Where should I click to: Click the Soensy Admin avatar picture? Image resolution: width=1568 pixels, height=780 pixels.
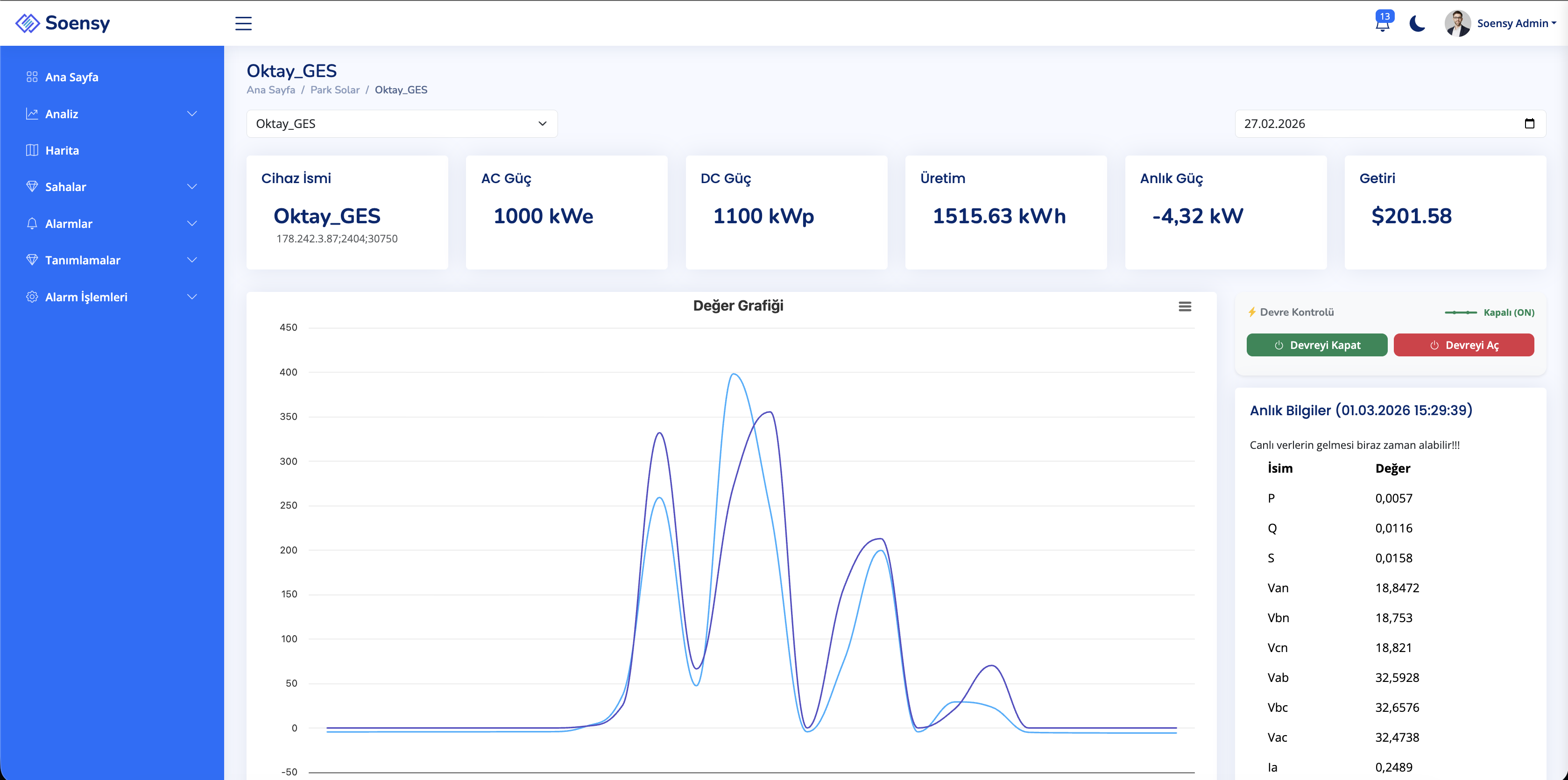(1457, 23)
